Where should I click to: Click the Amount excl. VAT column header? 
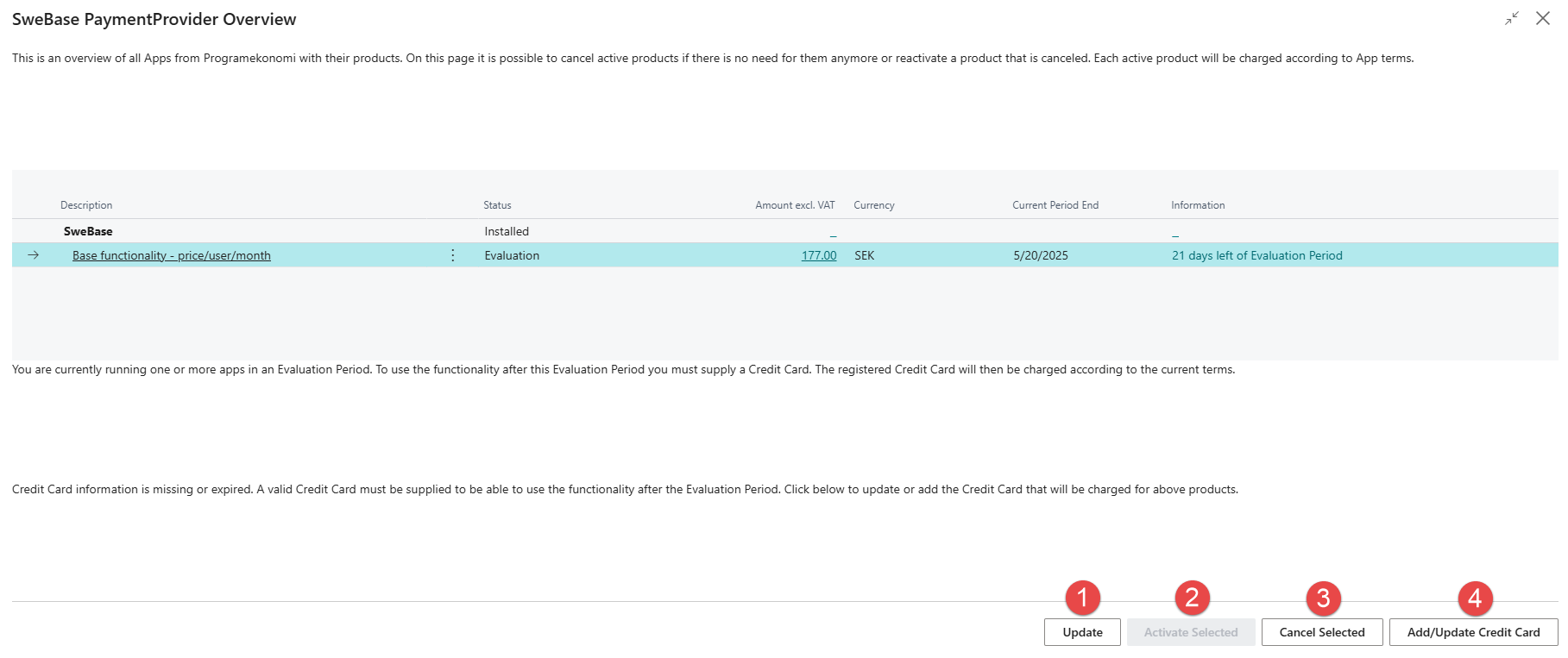[x=795, y=205]
